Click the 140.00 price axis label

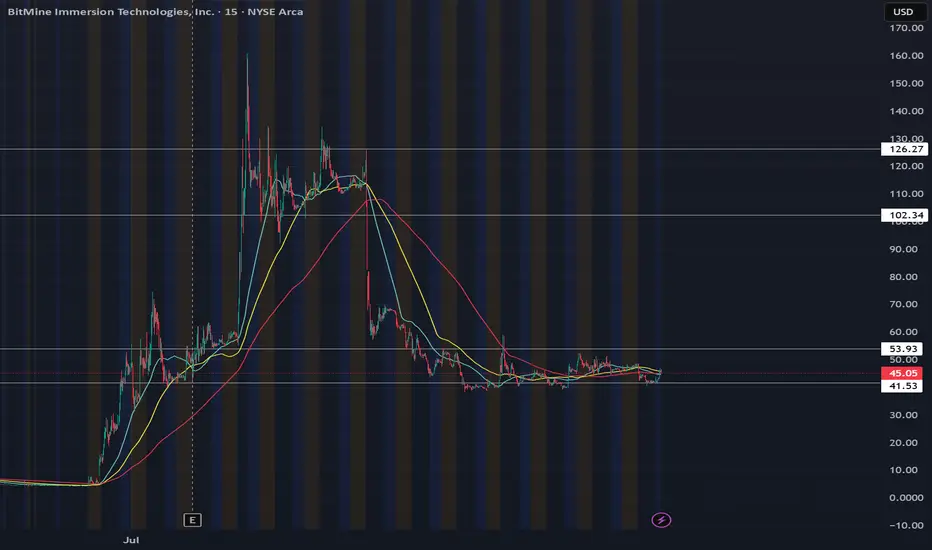[906, 111]
